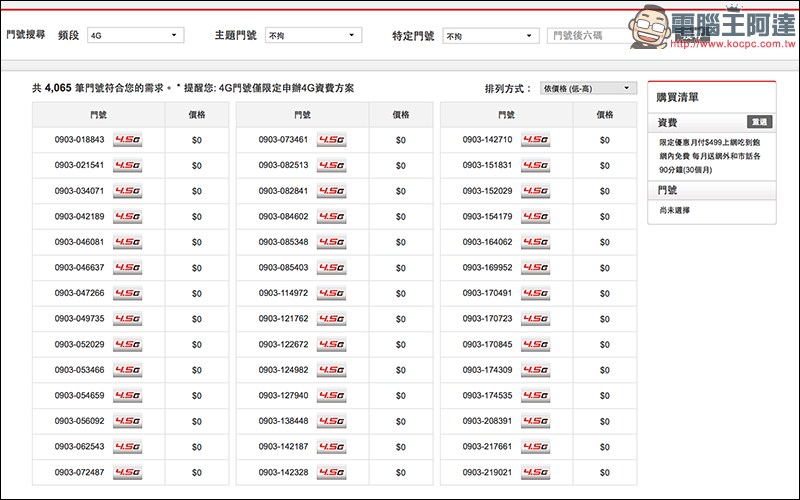
Task: Click 4.5G badge beside 0903-046081
Action: click(x=128, y=242)
